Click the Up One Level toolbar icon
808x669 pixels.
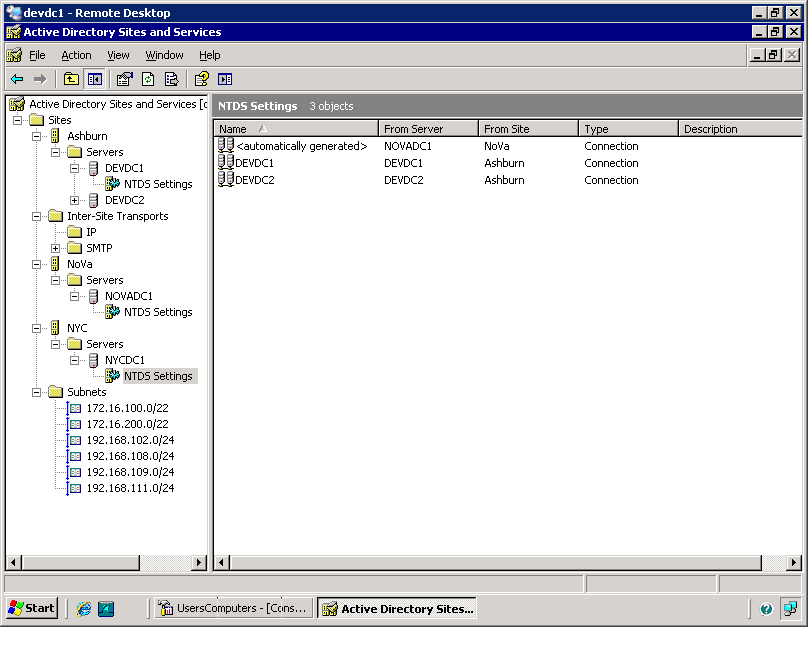pyautogui.click(x=71, y=79)
